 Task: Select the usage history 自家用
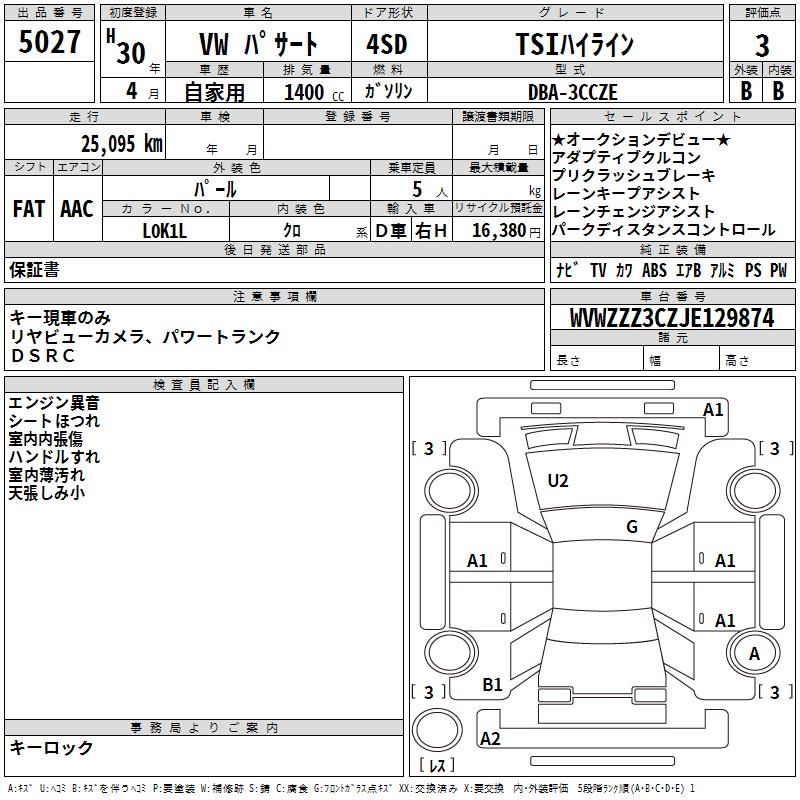point(214,92)
